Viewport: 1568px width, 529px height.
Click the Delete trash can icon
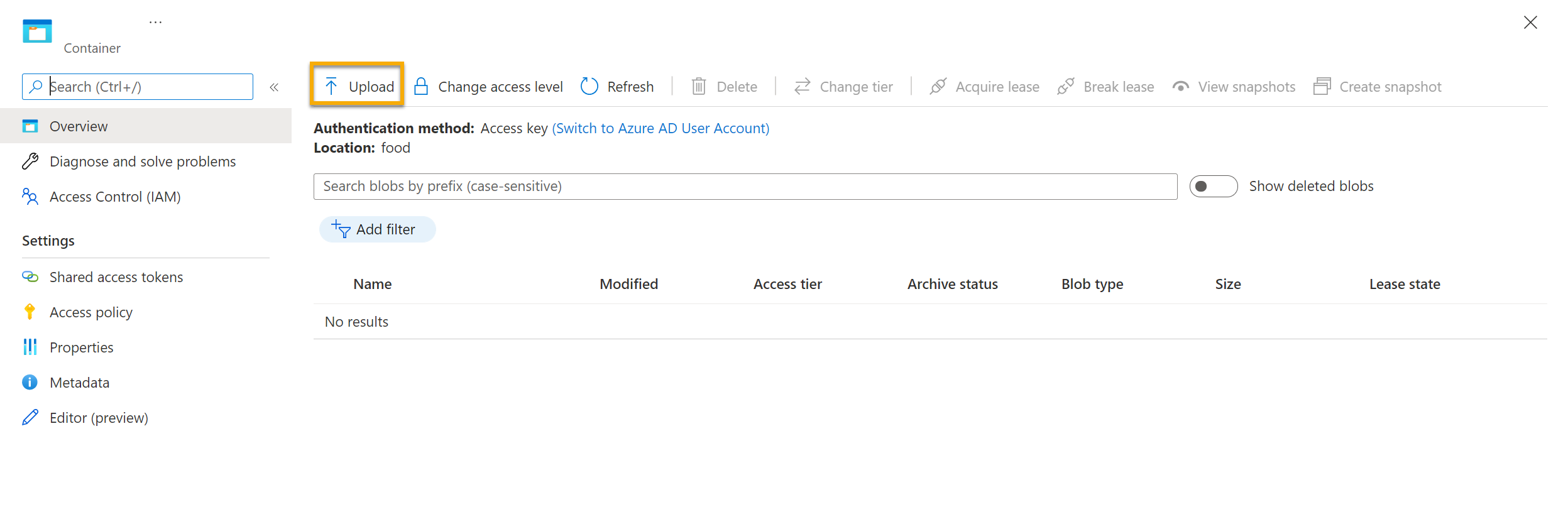click(698, 87)
